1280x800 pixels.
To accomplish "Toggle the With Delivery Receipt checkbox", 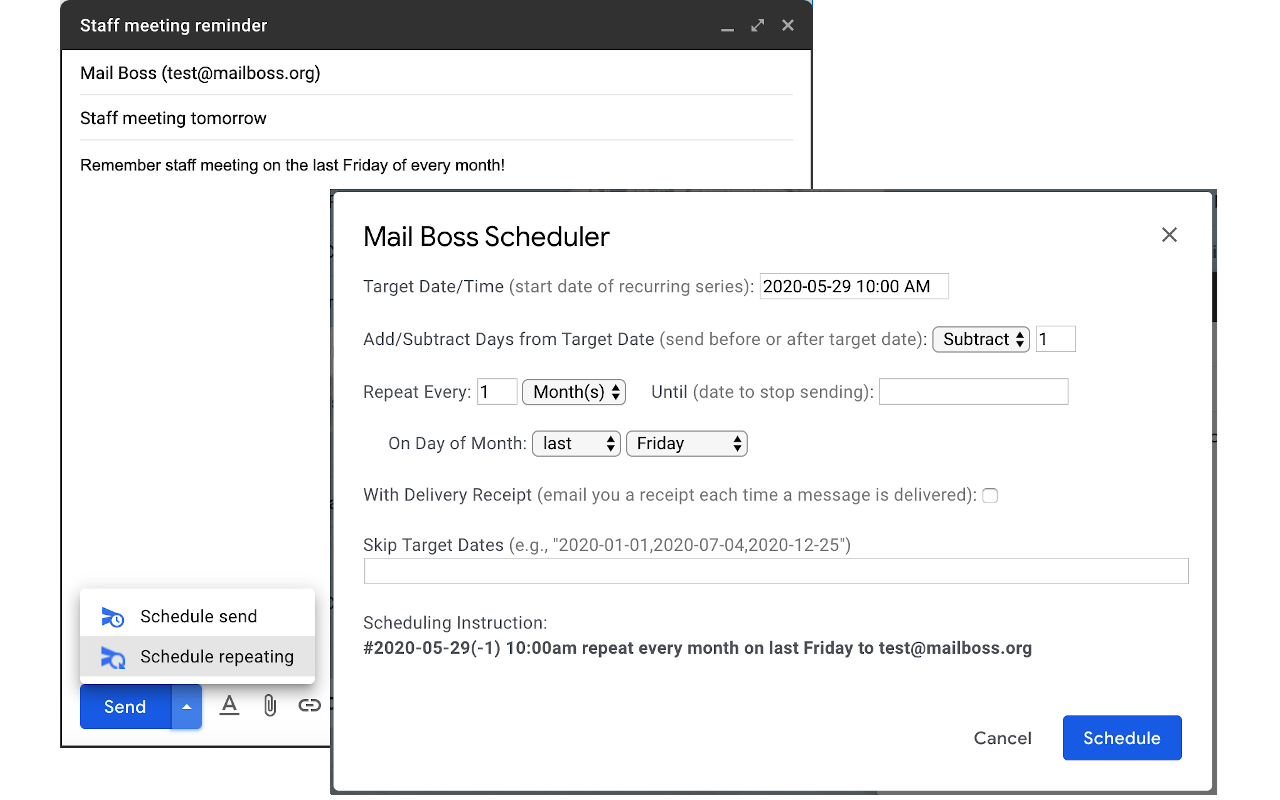I will tap(990, 495).
